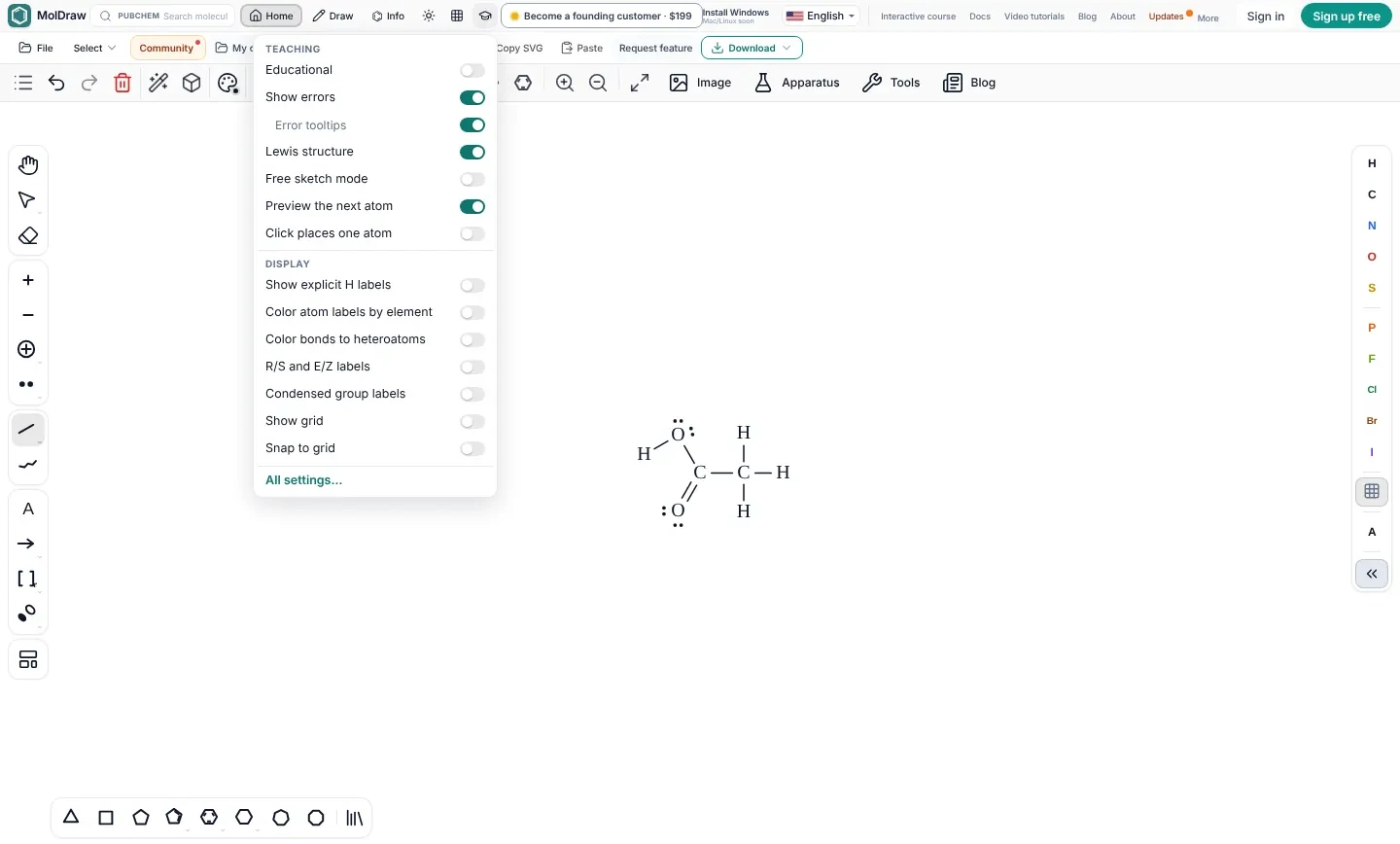This screenshot has height=844, width=1400.
Task: Enable Show explicit H labels
Action: point(472,285)
